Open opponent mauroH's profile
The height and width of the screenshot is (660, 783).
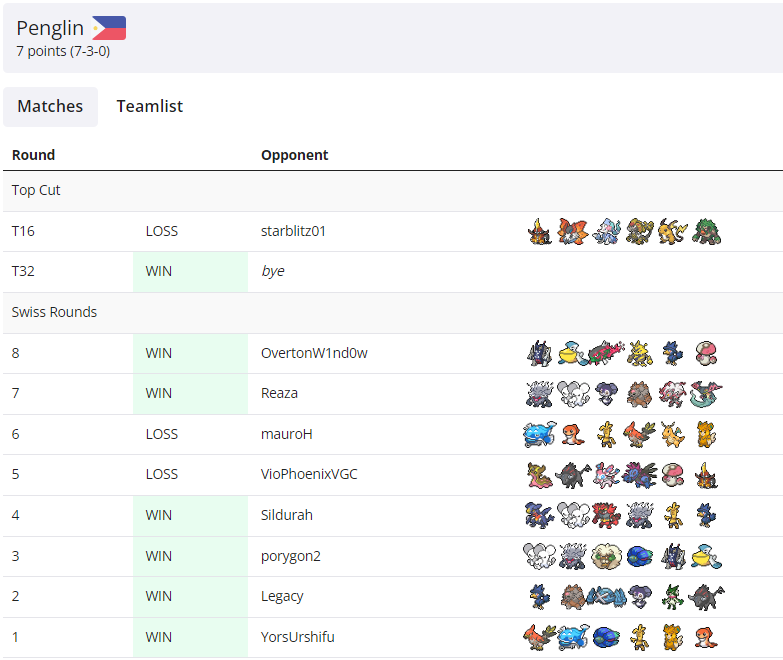(x=287, y=434)
